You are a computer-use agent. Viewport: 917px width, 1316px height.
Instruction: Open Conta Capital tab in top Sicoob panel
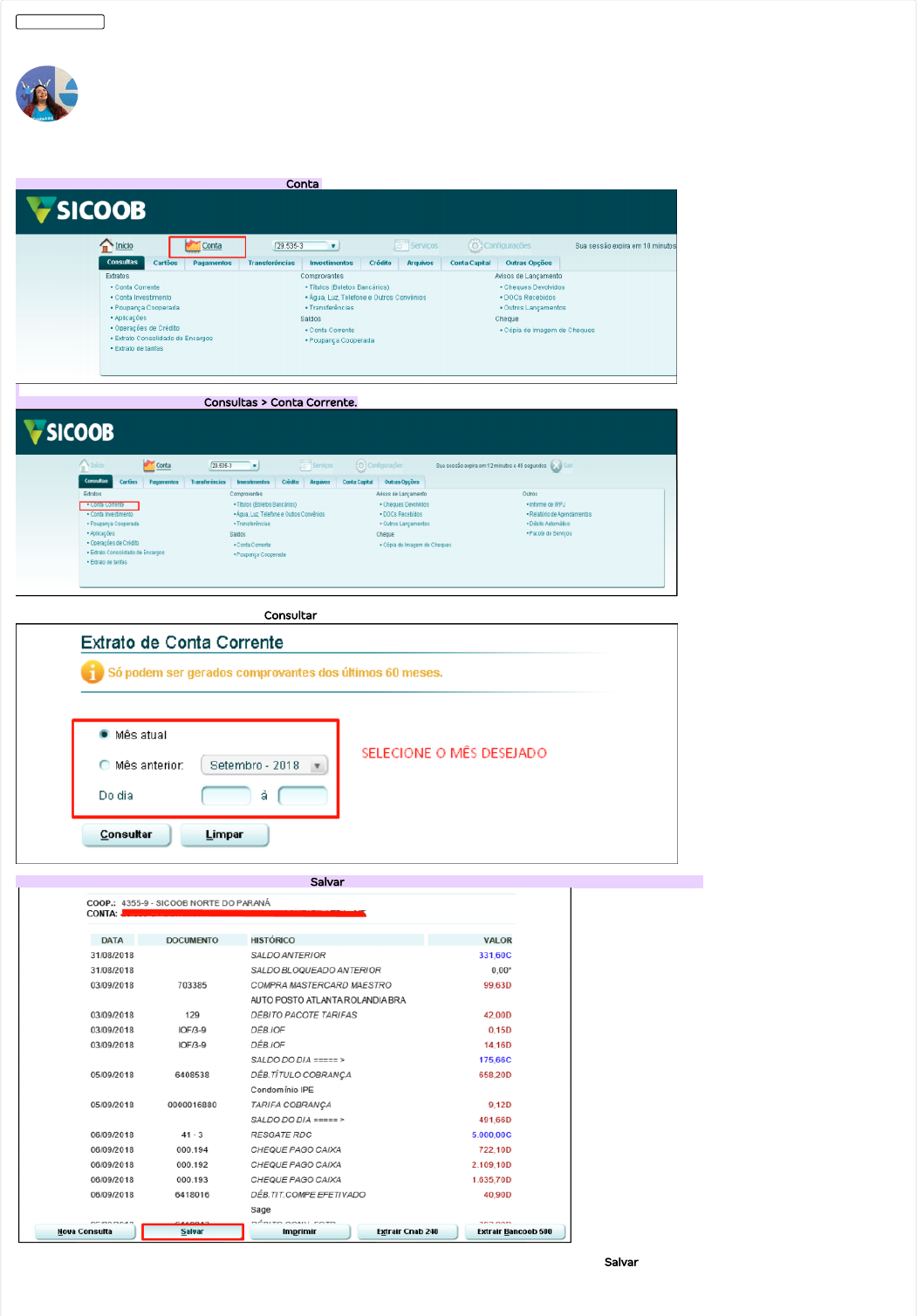[470, 263]
